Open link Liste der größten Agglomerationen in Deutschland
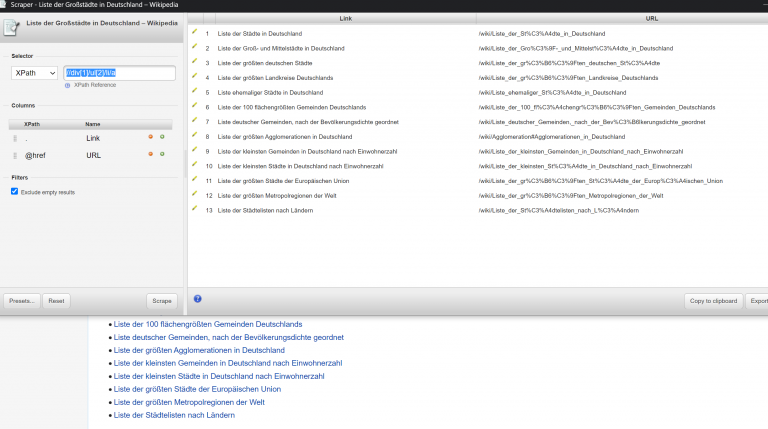 (x=199, y=350)
